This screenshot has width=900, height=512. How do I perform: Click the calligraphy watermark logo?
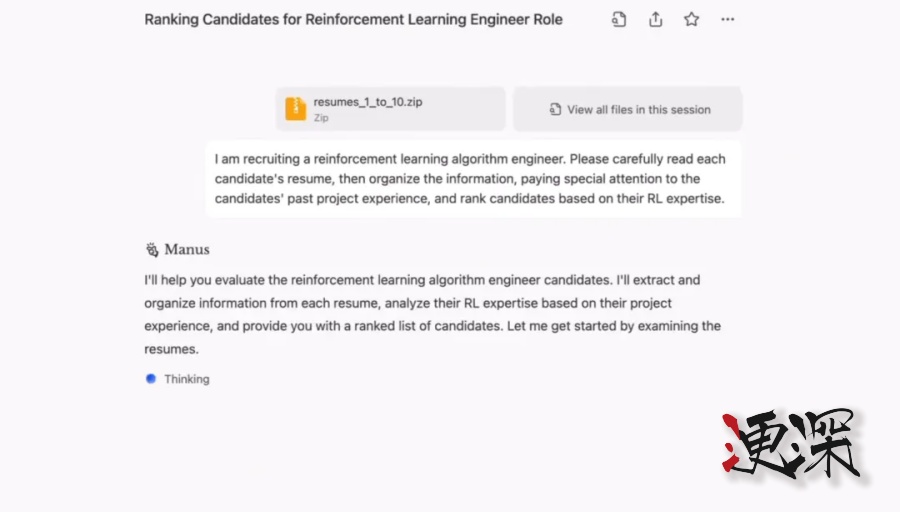click(791, 443)
